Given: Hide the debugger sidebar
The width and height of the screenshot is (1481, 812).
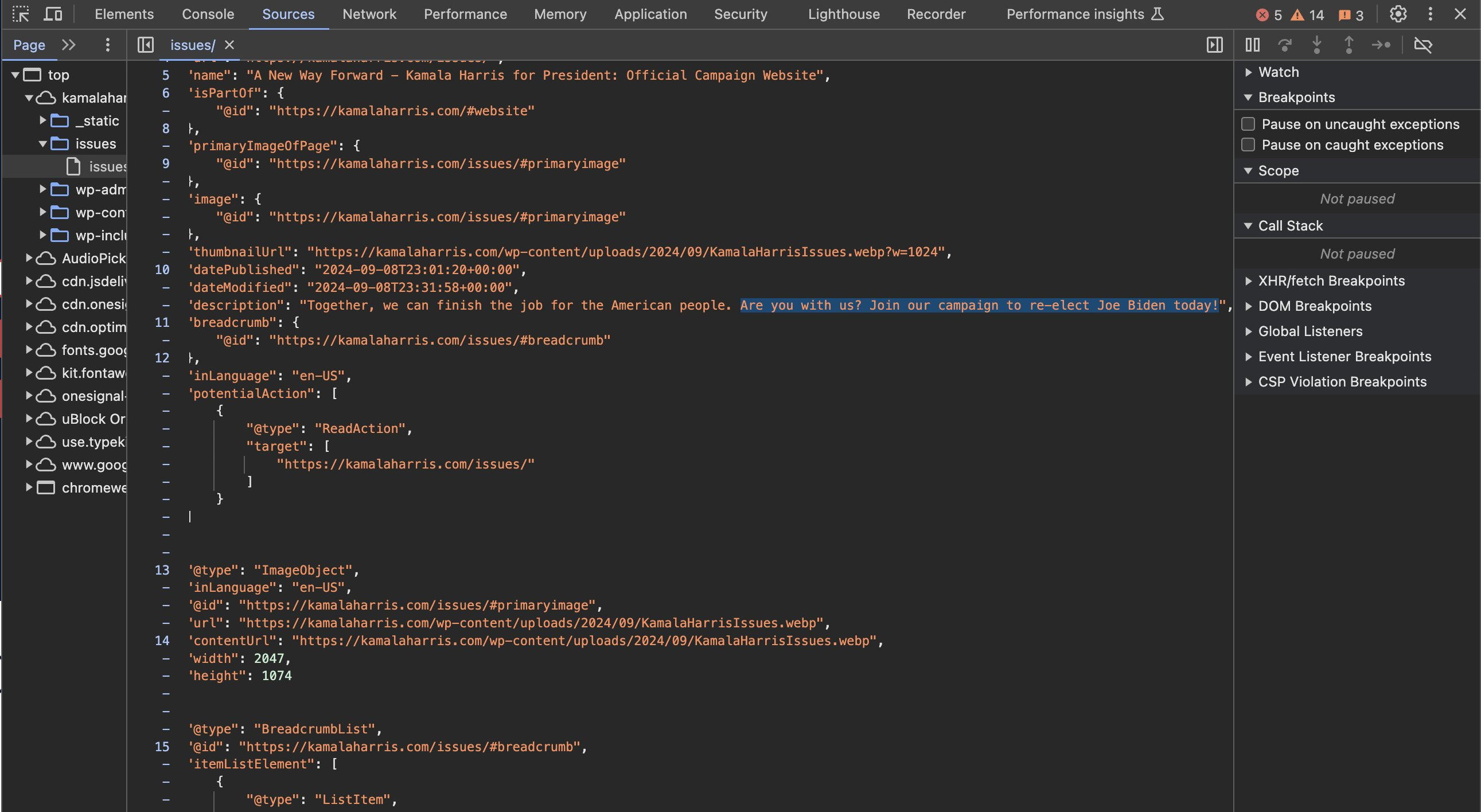Looking at the screenshot, I should point(1214,45).
